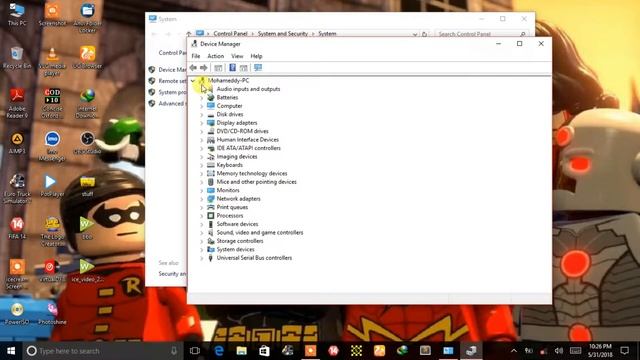Select Keyboards entry in device tree
640x360 pixels.
[x=229, y=165]
